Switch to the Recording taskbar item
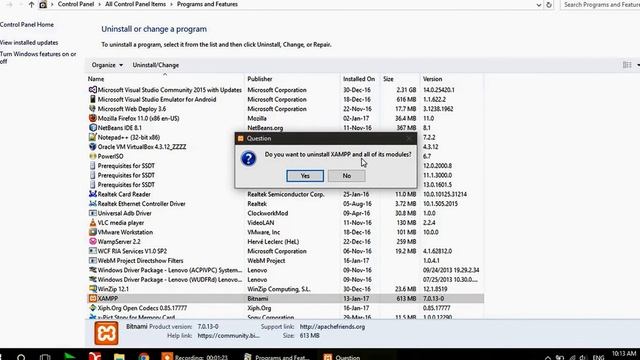The width and height of the screenshot is (640, 360). (x=195, y=357)
